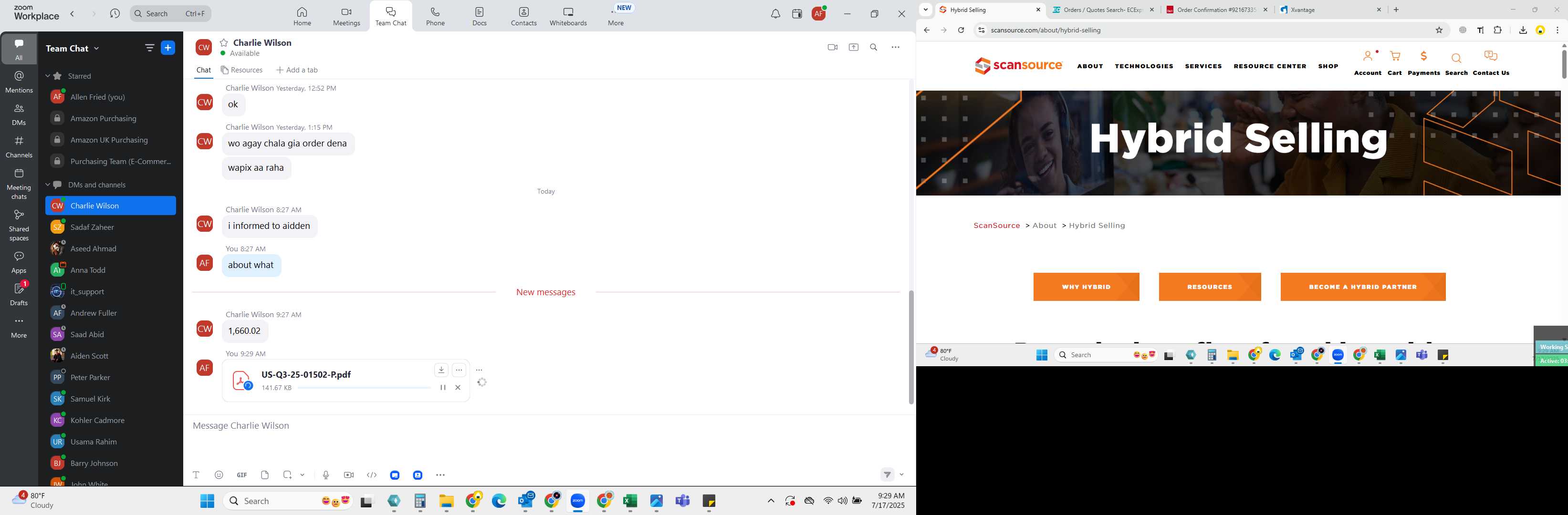Open Meeting chats in sidebar
The height and width of the screenshot is (515, 1568).
[x=19, y=184]
